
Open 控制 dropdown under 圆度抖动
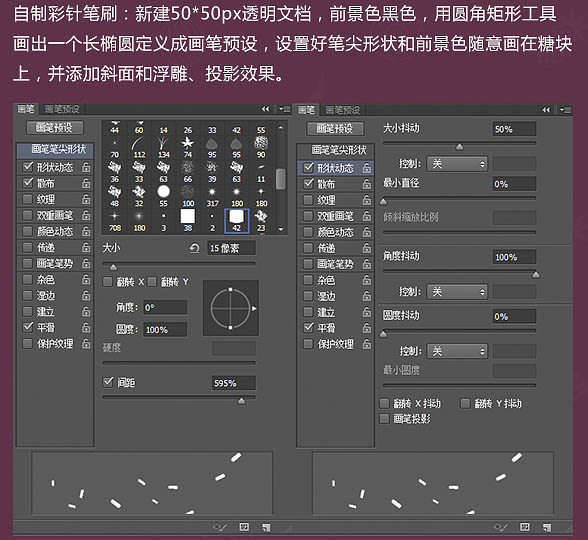(458, 351)
